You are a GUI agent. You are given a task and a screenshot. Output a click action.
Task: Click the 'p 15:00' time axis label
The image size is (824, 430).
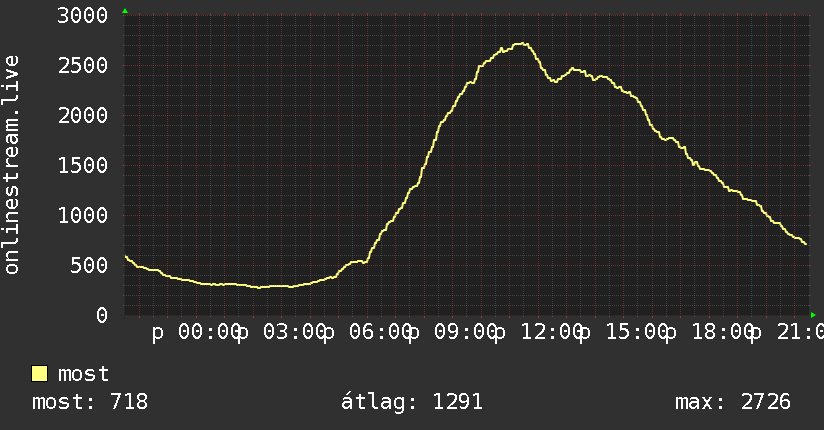(625, 333)
